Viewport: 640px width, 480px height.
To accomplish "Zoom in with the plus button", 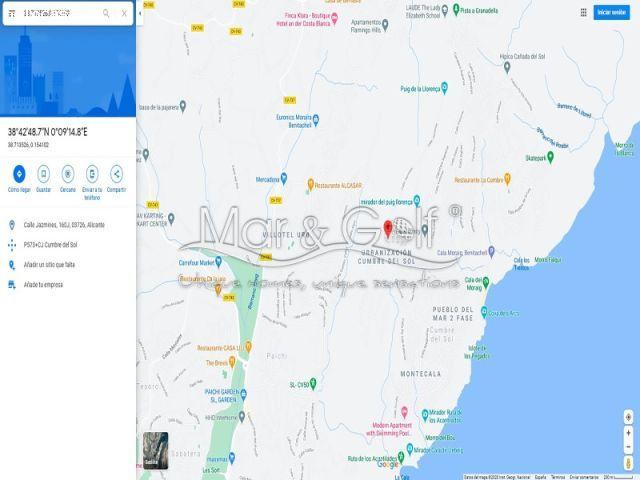I will (629, 433).
